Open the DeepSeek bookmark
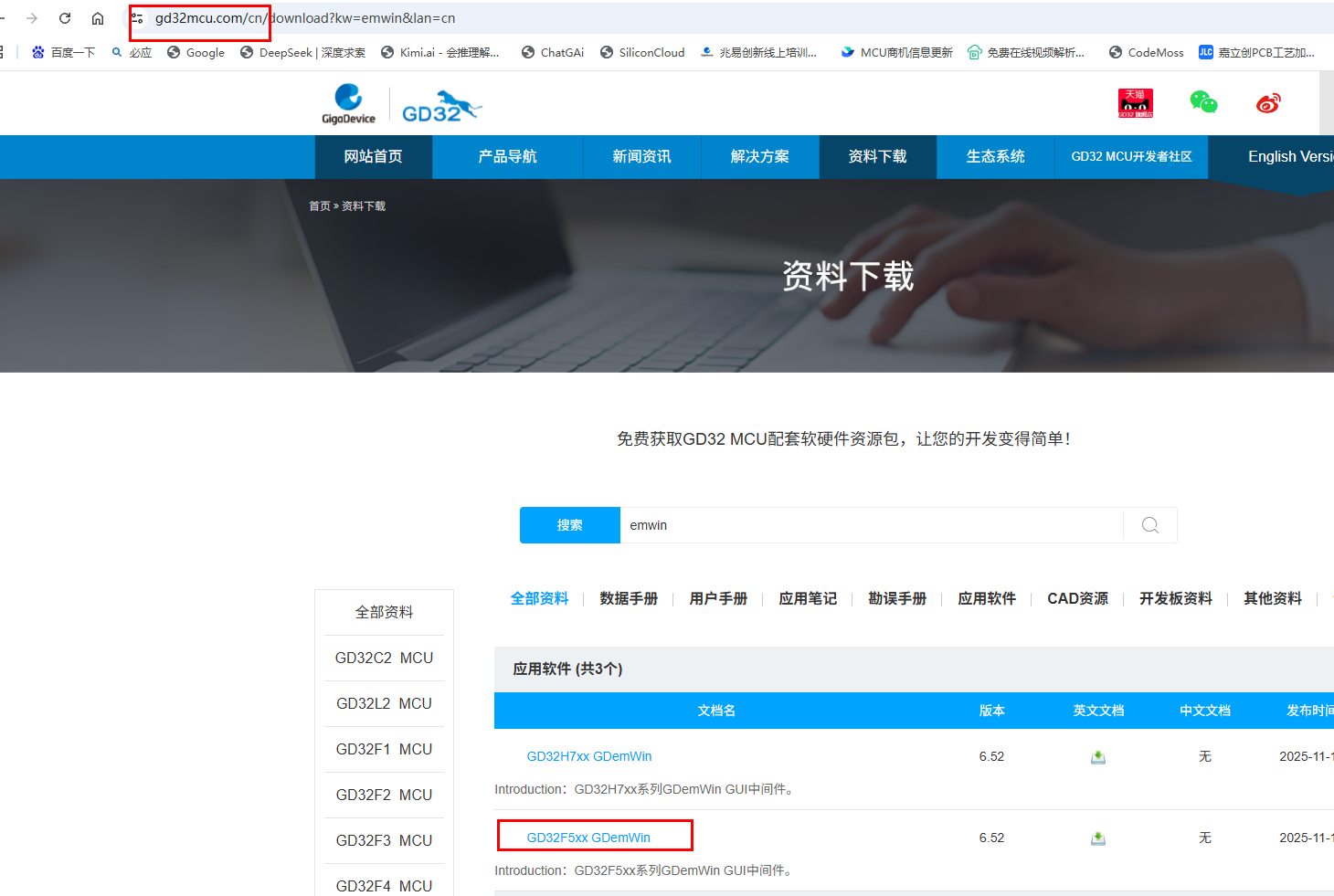1334x896 pixels. click(x=302, y=53)
